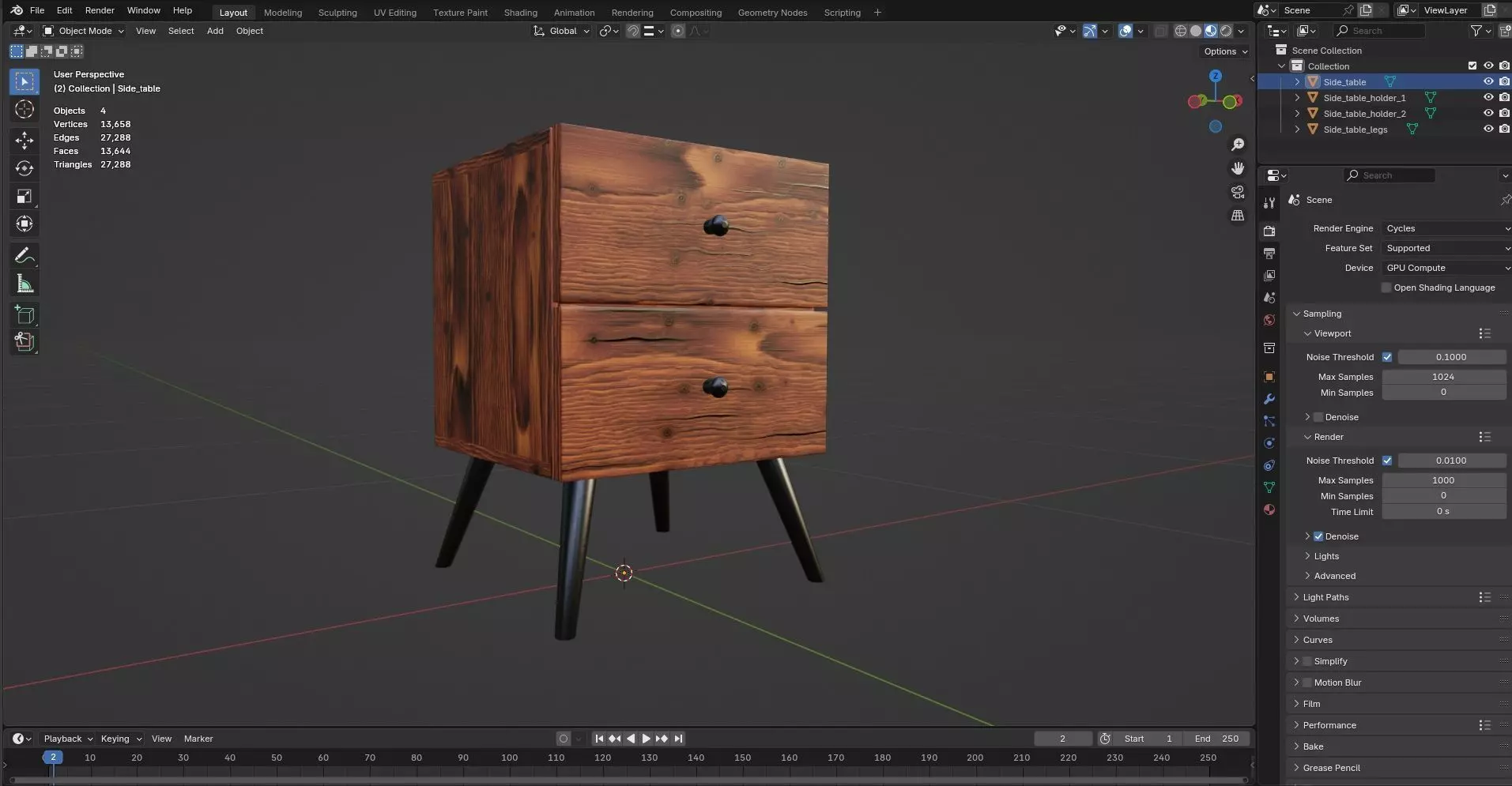Activate the Select Box tool
The image size is (1512, 786).
pyautogui.click(x=25, y=81)
